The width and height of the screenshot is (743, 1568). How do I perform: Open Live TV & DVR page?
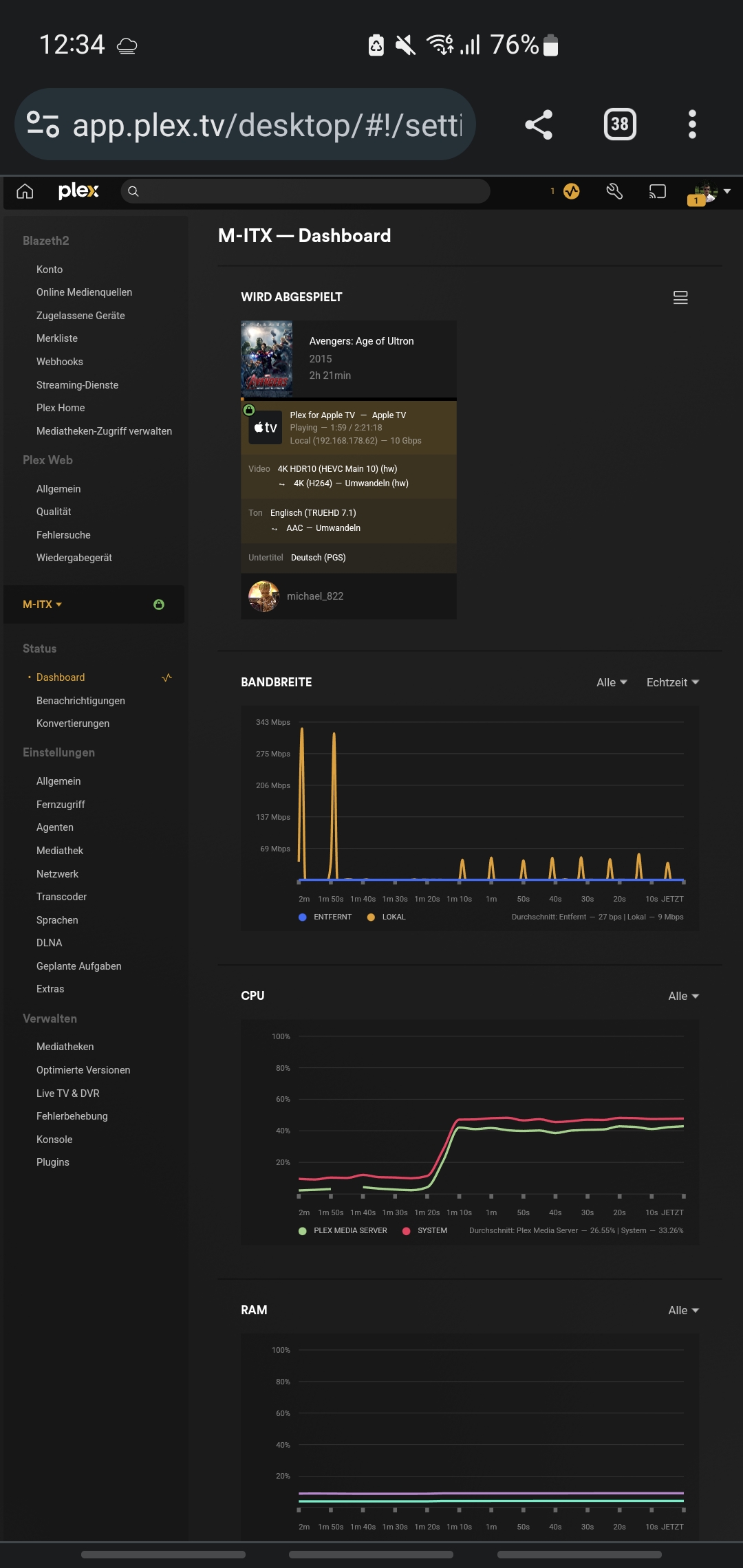pos(68,1093)
